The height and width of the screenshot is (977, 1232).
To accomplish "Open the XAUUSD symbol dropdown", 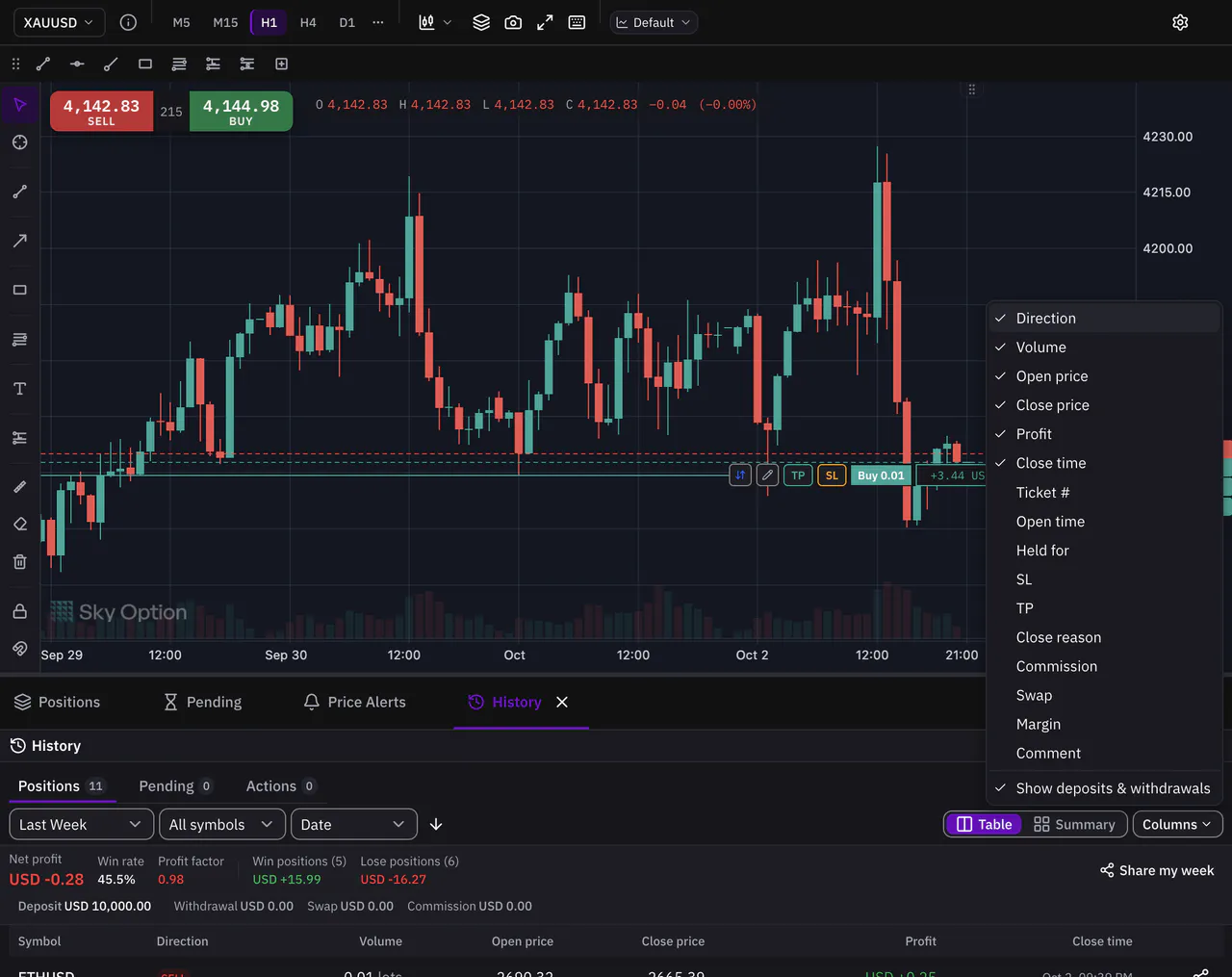I will (x=59, y=22).
